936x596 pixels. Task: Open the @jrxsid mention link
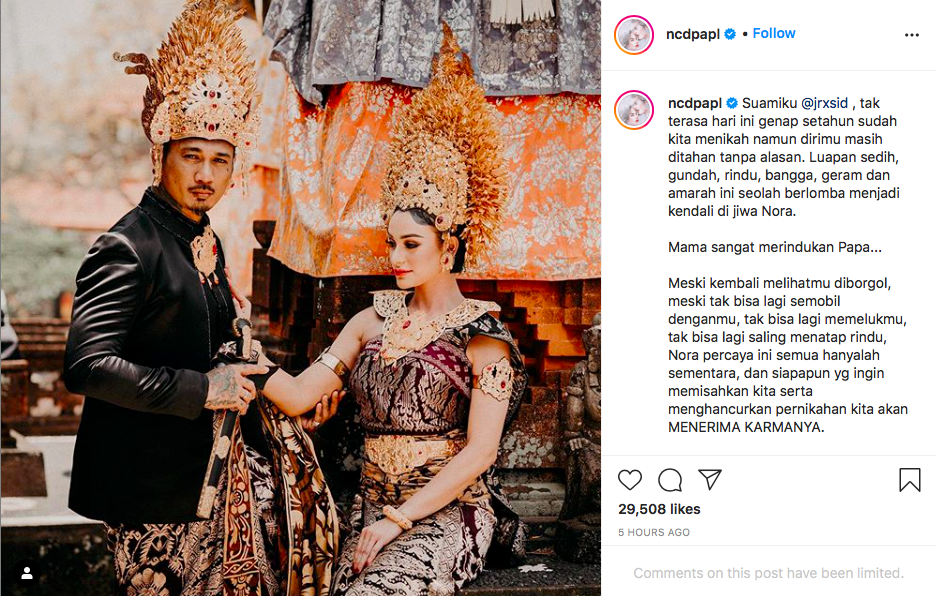tap(824, 103)
